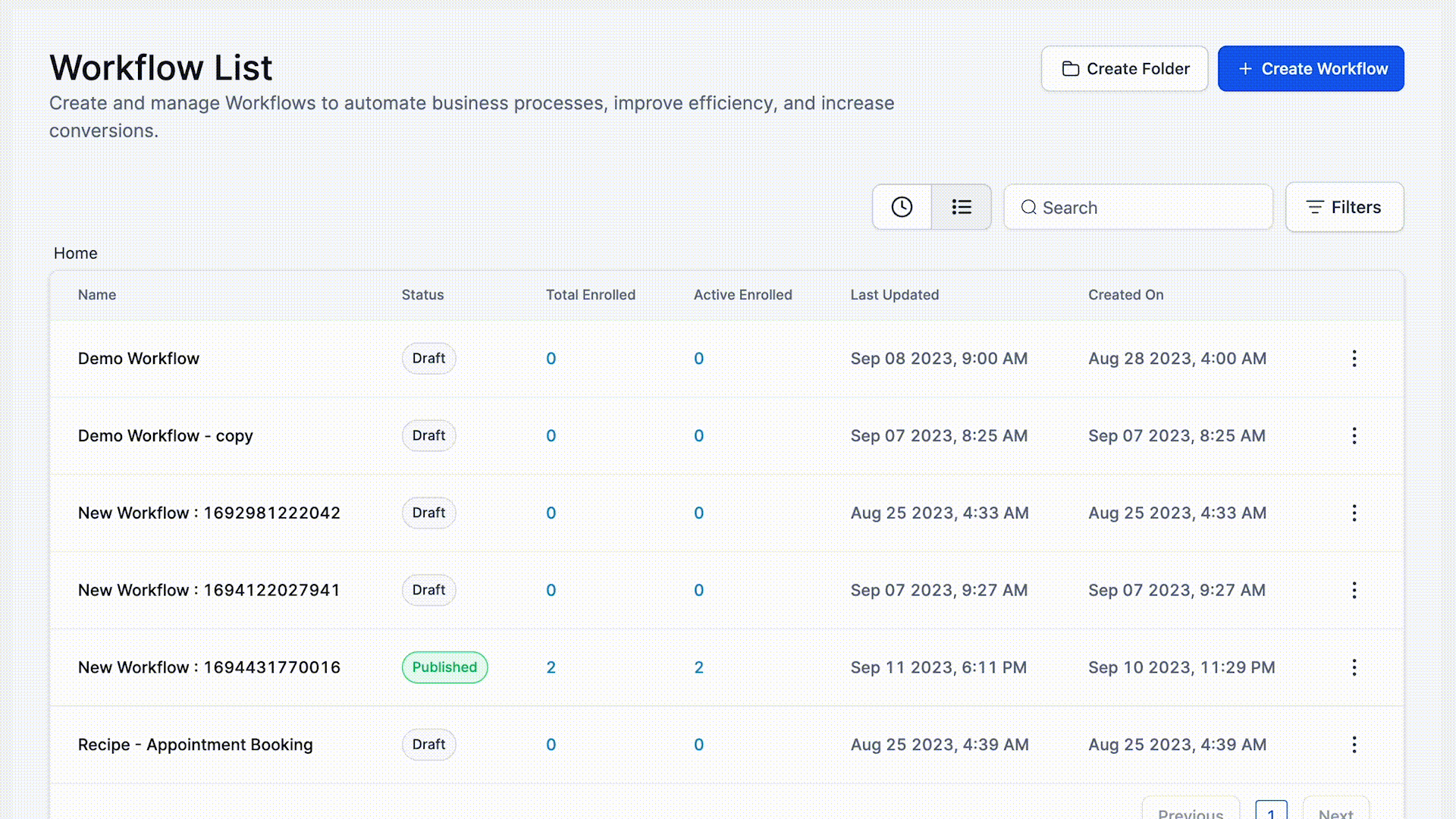Image resolution: width=1456 pixels, height=819 pixels.
Task: Open the Filters panel
Action: pos(1344,207)
